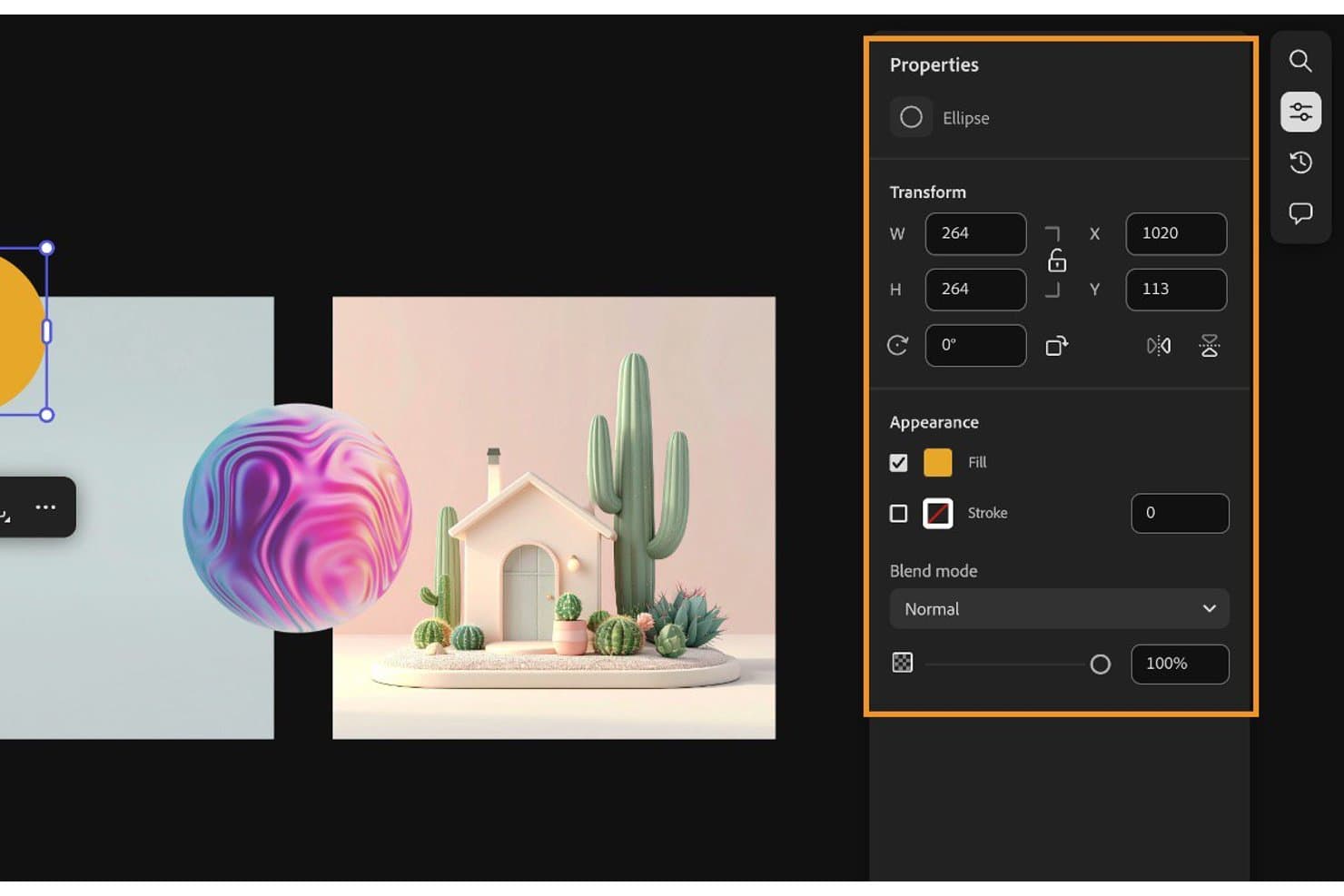Click the Fill label text
The width and height of the screenshot is (1344, 896).
(977, 462)
